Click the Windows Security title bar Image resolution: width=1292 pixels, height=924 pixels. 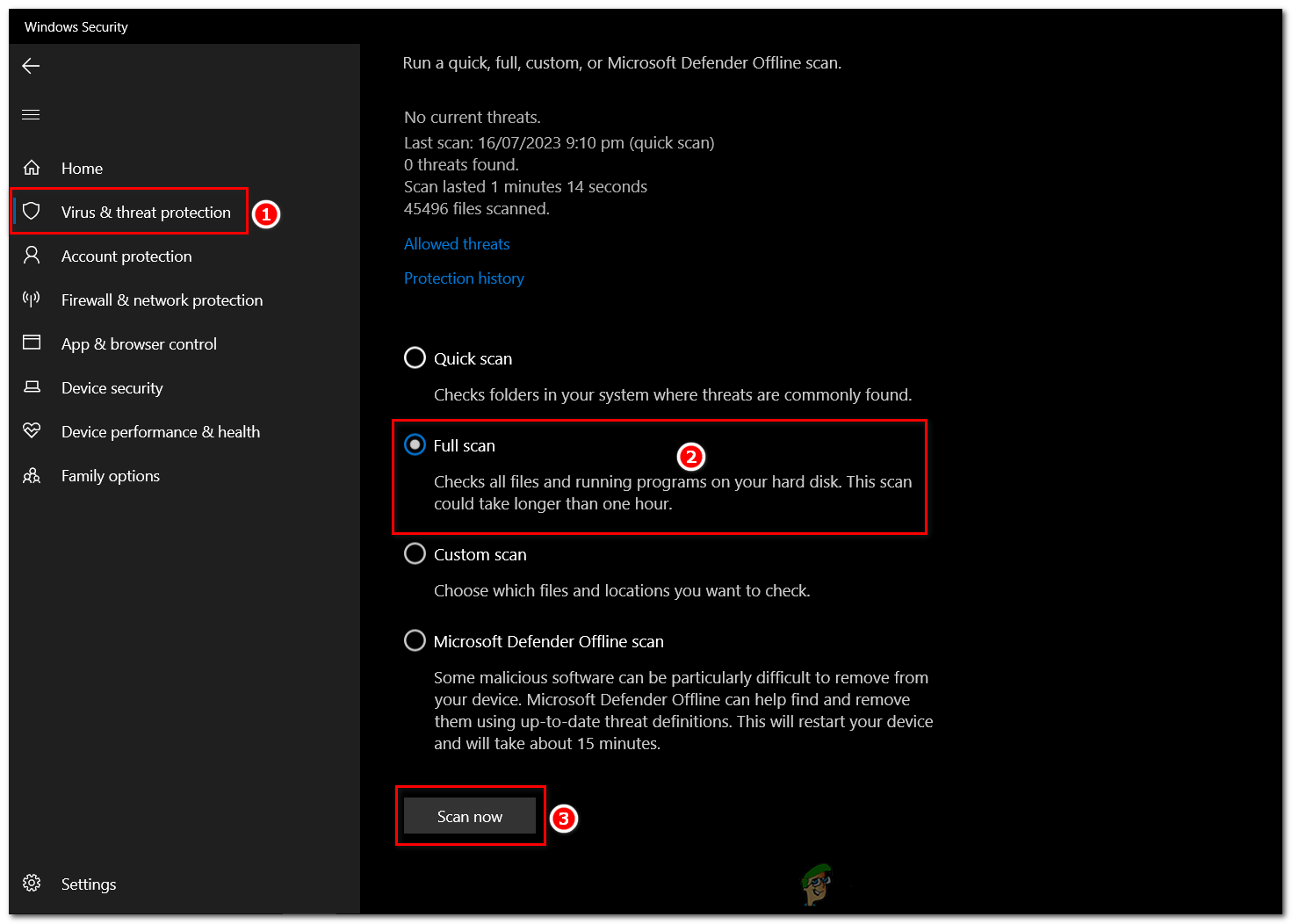pyautogui.click(x=76, y=26)
